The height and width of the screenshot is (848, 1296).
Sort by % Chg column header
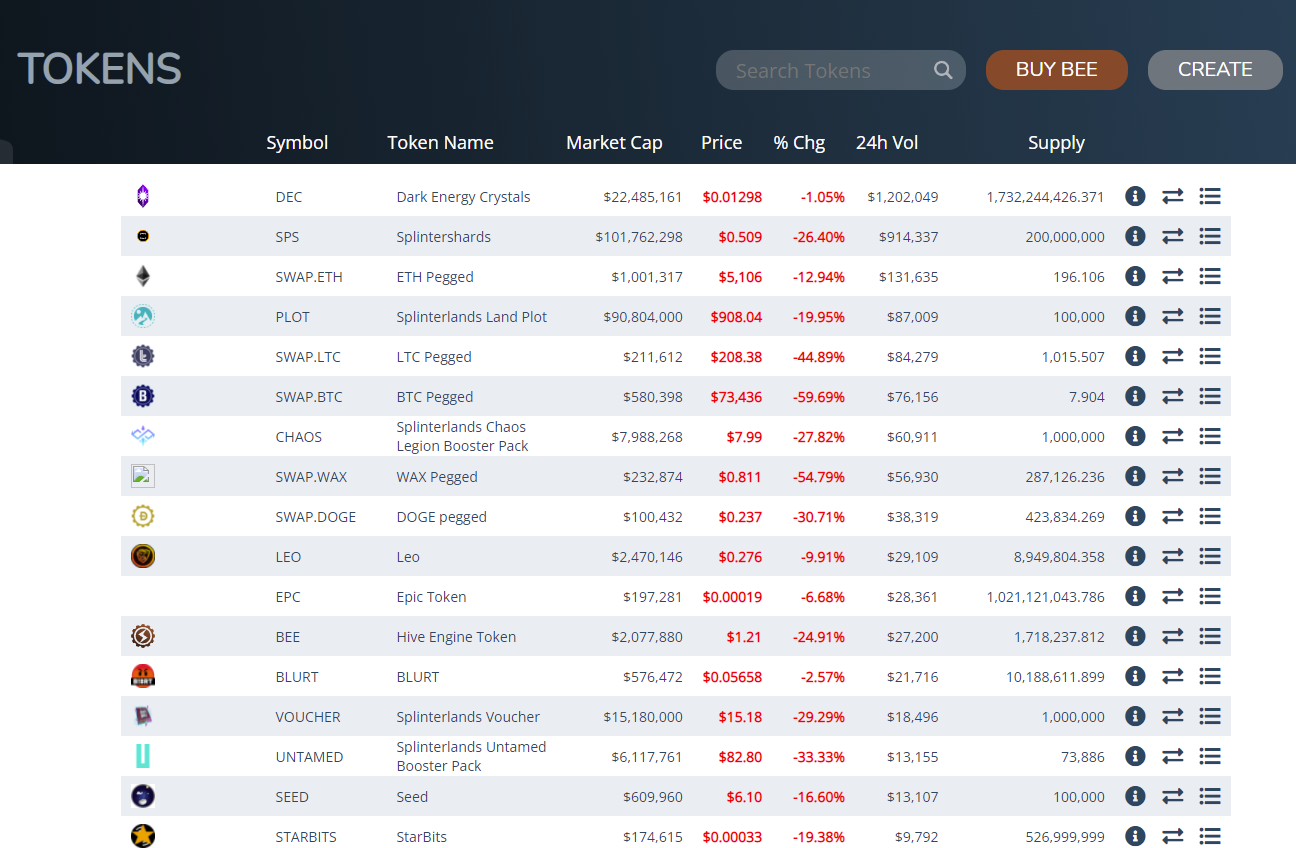(799, 143)
